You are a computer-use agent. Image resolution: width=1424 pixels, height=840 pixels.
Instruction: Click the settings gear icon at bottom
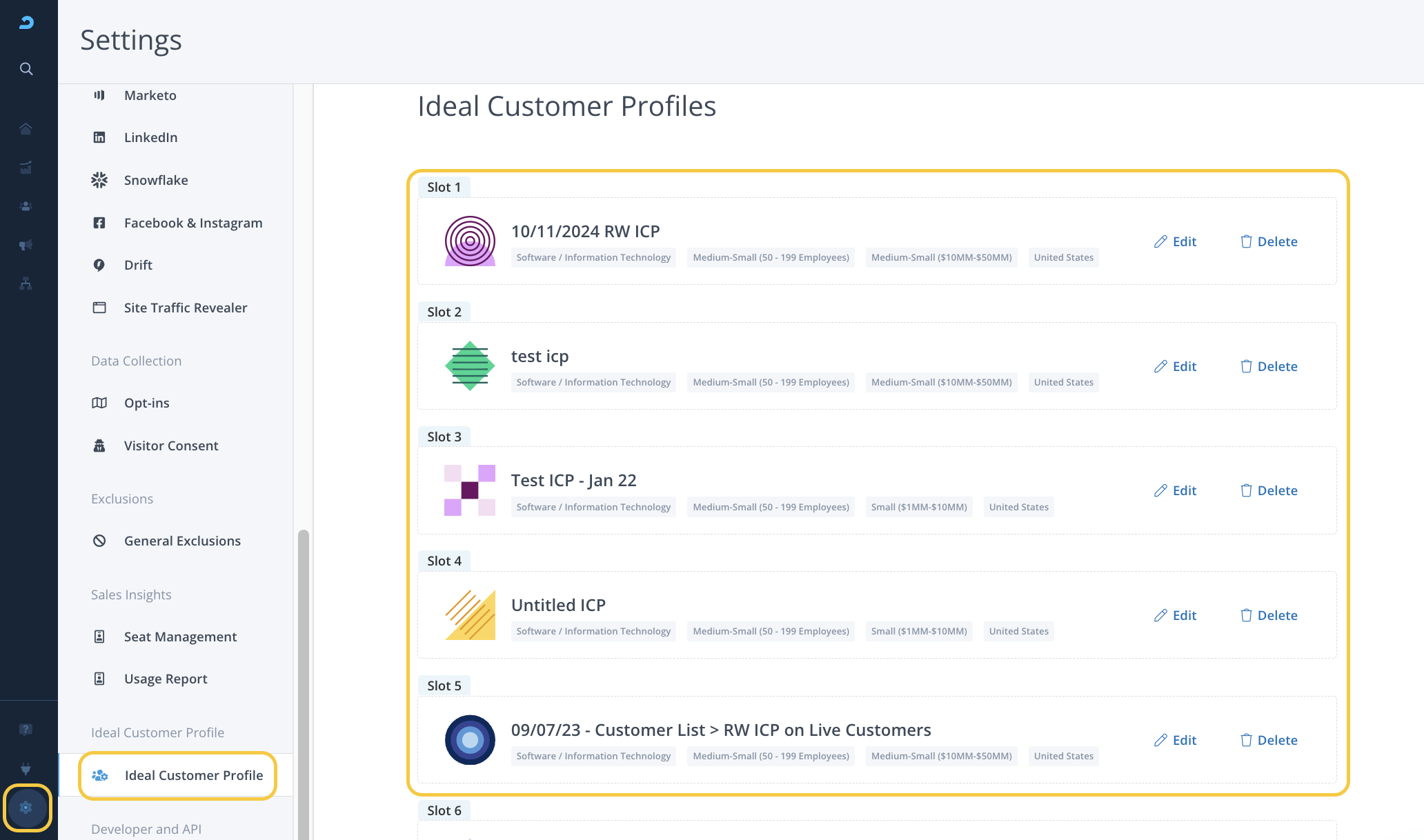(x=26, y=808)
